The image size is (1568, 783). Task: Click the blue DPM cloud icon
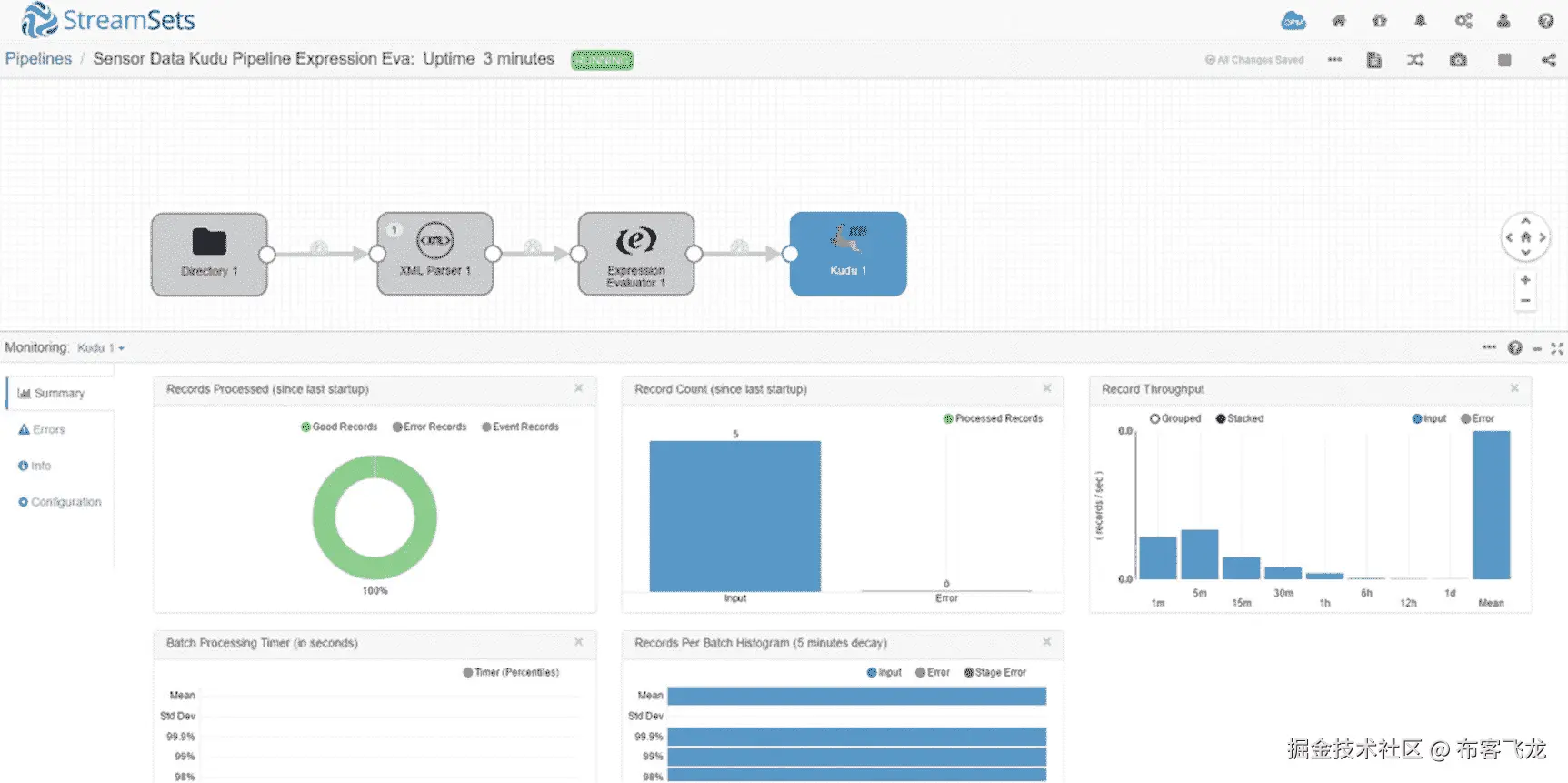pyautogui.click(x=1293, y=21)
